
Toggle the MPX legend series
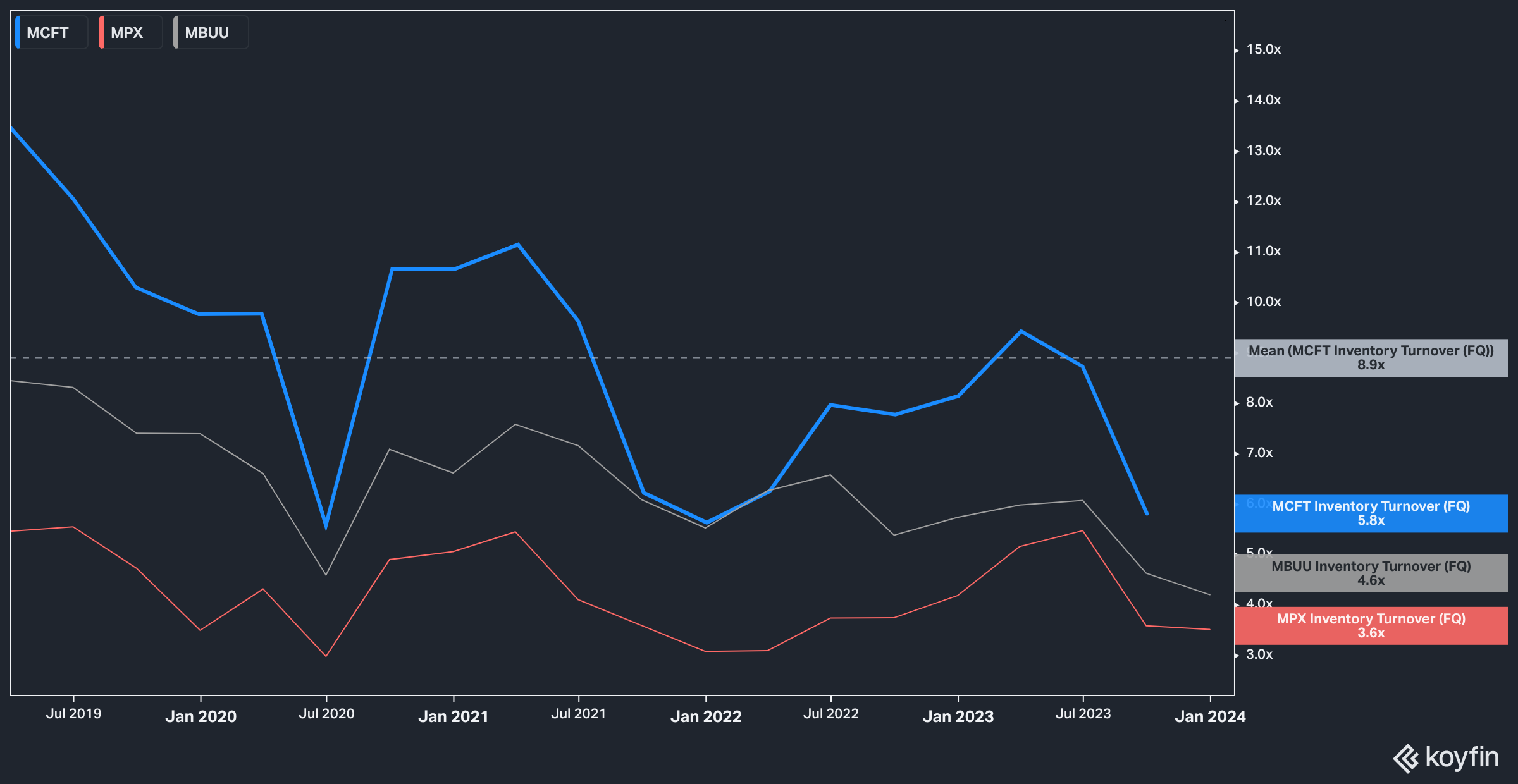coord(127,33)
